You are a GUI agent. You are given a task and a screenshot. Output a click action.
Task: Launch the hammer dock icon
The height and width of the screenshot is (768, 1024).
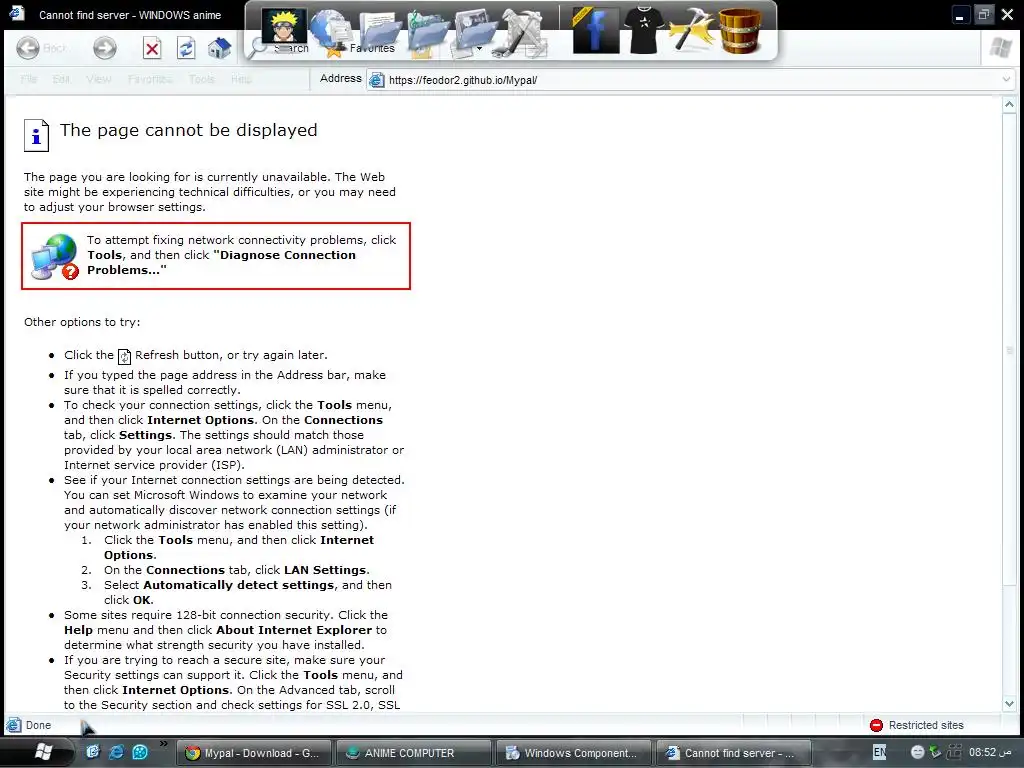tap(691, 30)
